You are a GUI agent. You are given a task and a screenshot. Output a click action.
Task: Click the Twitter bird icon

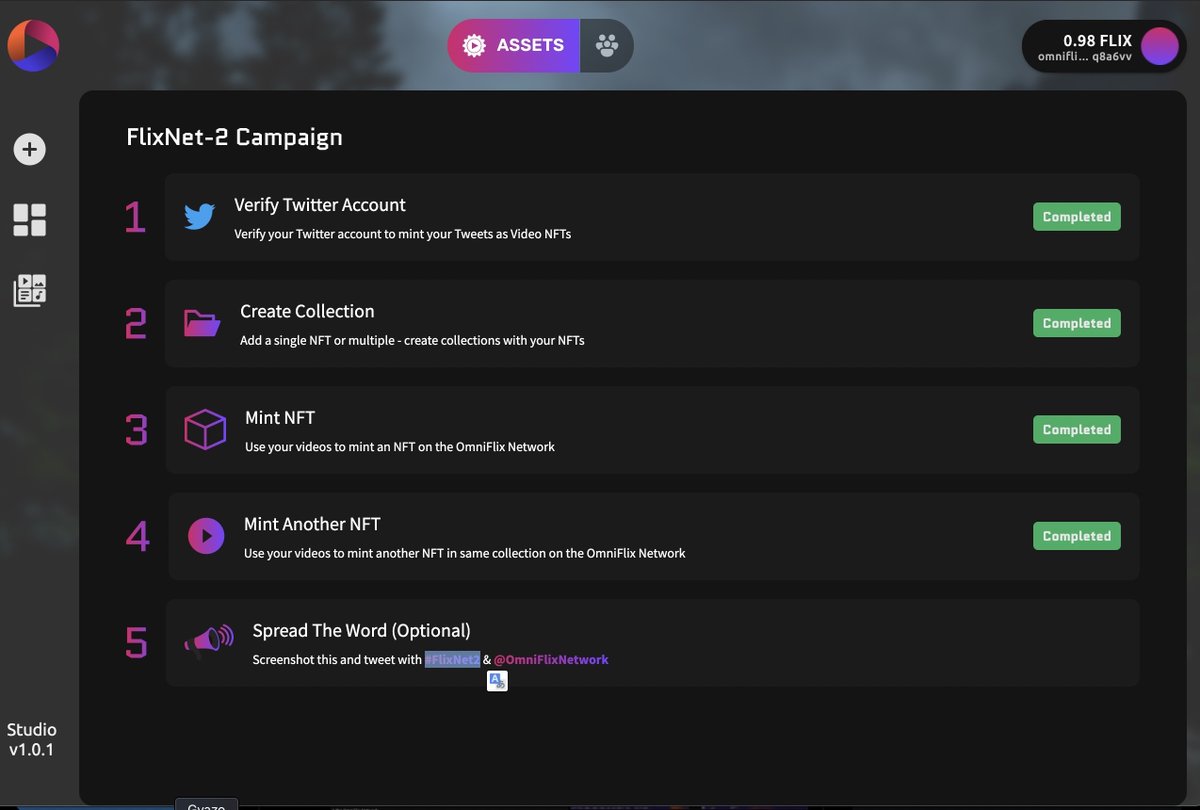(x=199, y=217)
